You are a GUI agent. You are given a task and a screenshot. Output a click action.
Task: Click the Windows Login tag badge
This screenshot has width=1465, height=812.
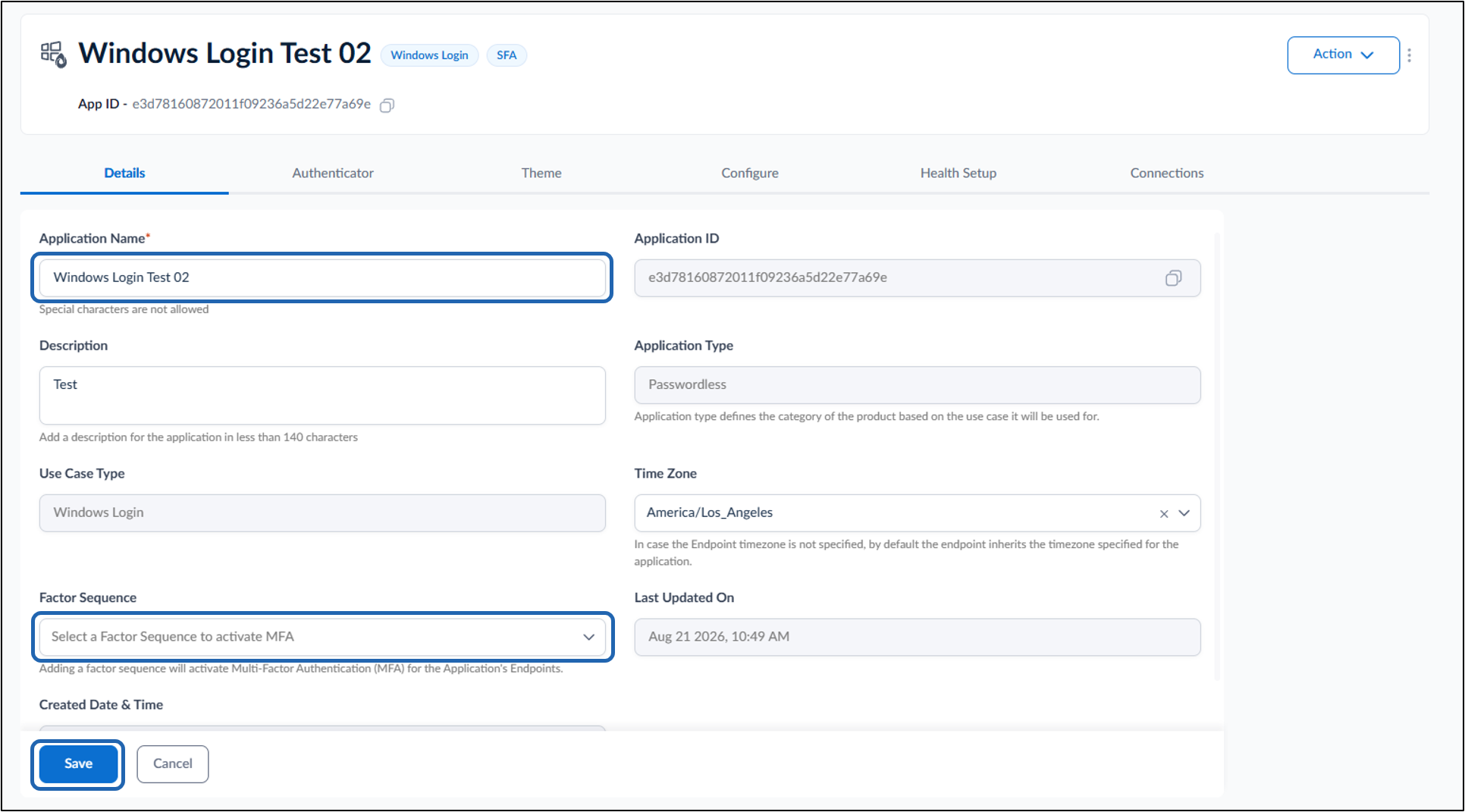pyautogui.click(x=429, y=55)
